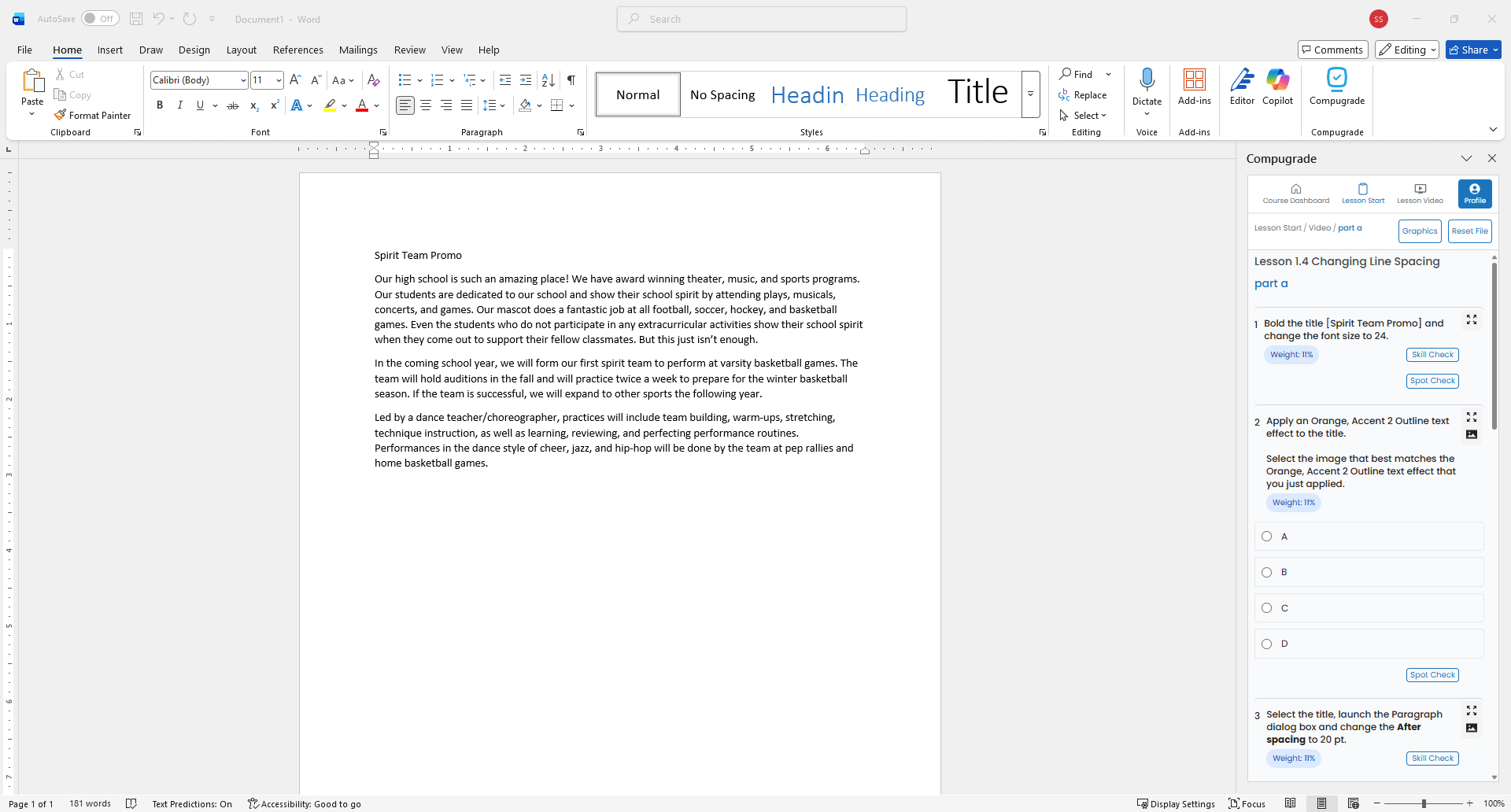Launch Copilot from the ribbon

(x=1277, y=87)
